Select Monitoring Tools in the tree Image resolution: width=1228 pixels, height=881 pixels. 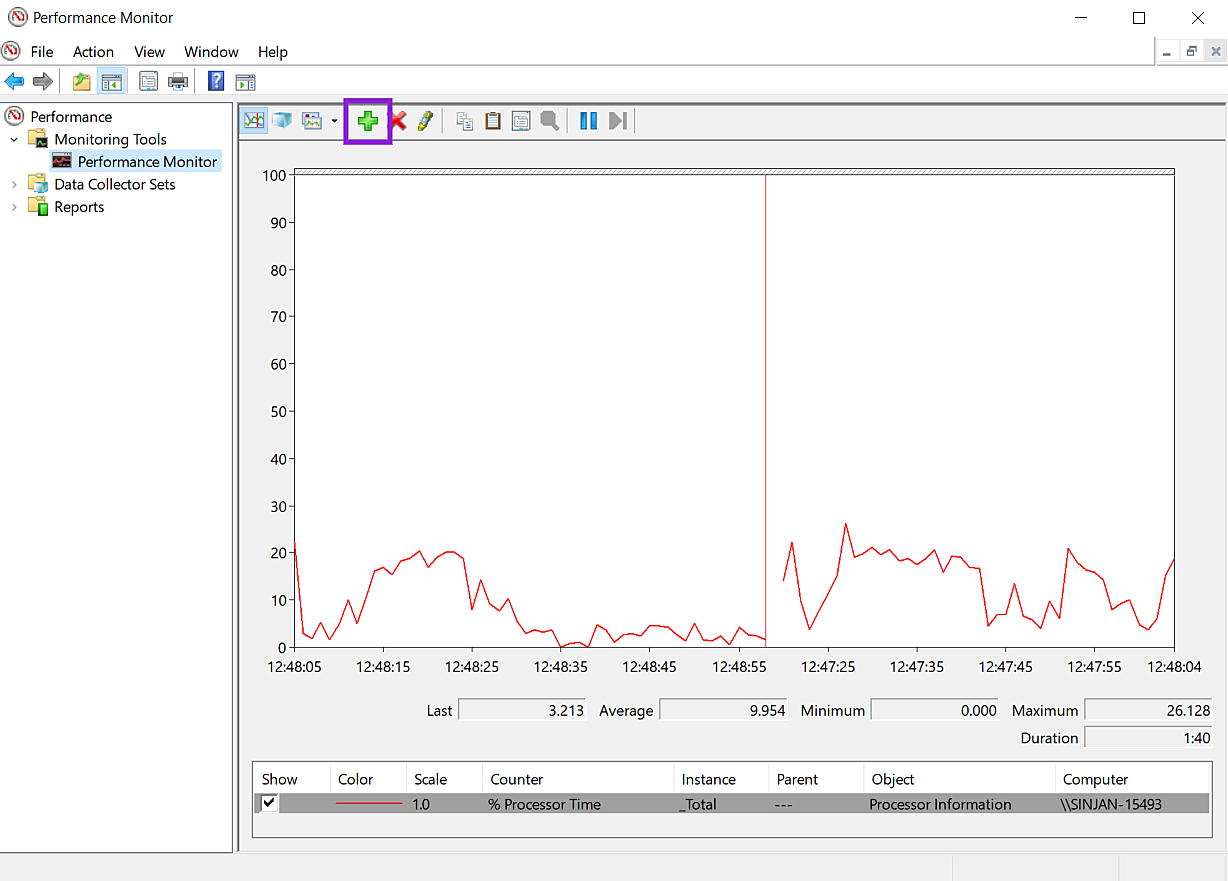[x=110, y=139]
